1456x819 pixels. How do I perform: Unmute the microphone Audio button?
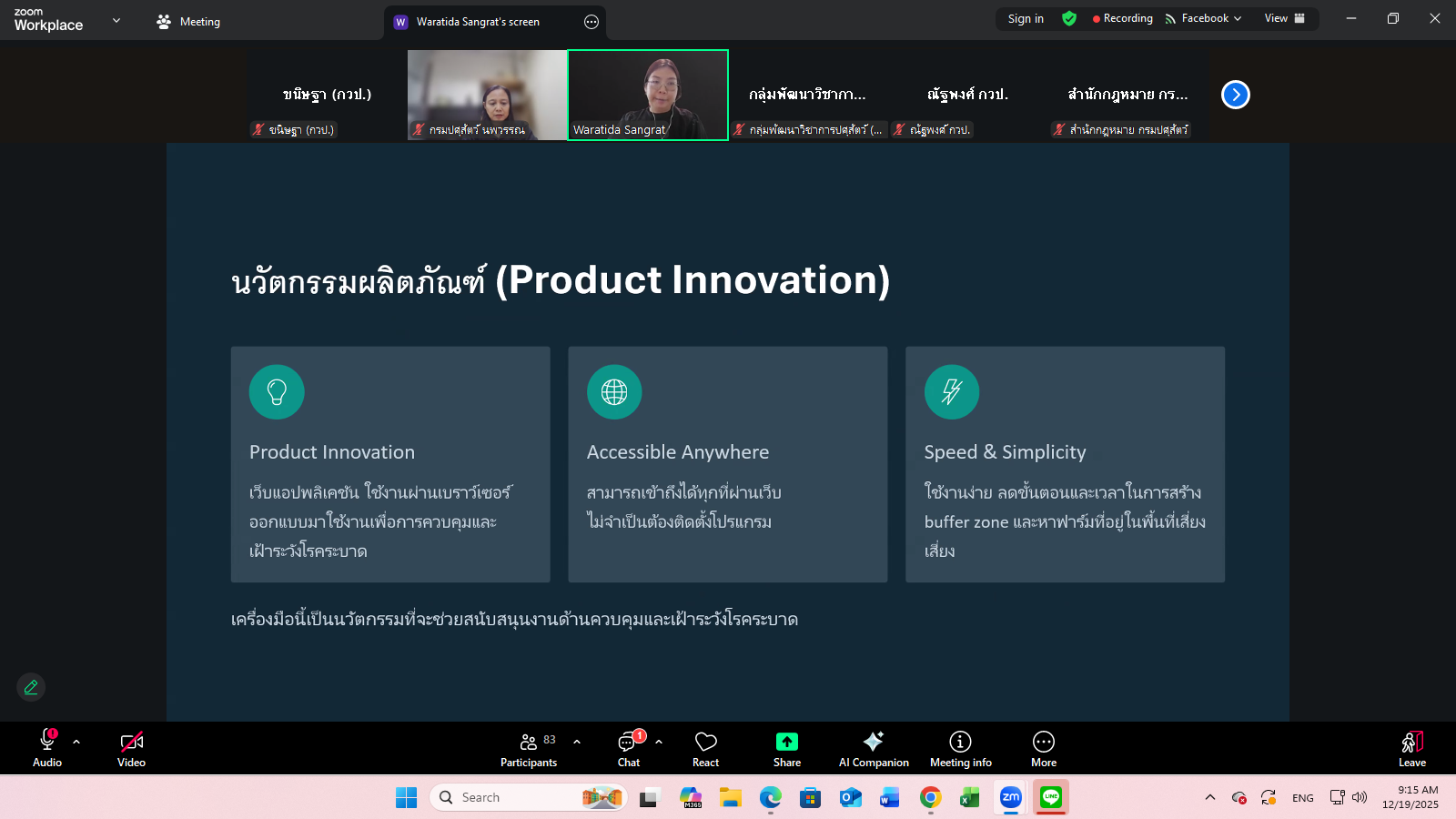(x=47, y=749)
